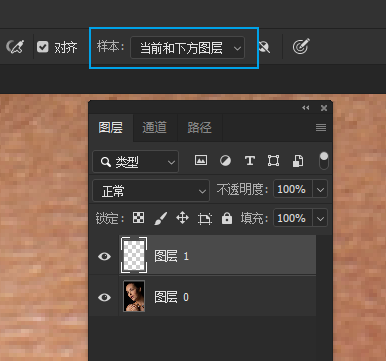Switch to the 路径 tab

[x=199, y=128]
